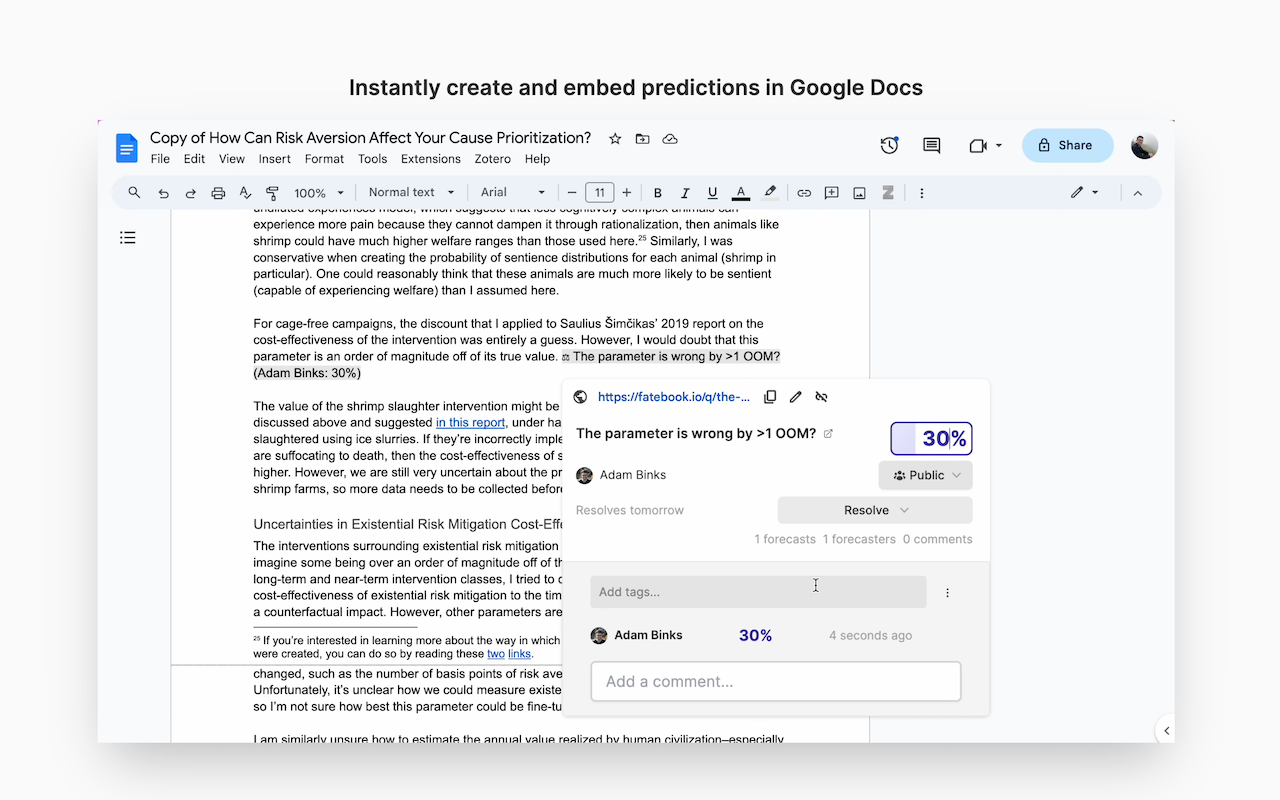Toggle underline formatting

pos(712,192)
